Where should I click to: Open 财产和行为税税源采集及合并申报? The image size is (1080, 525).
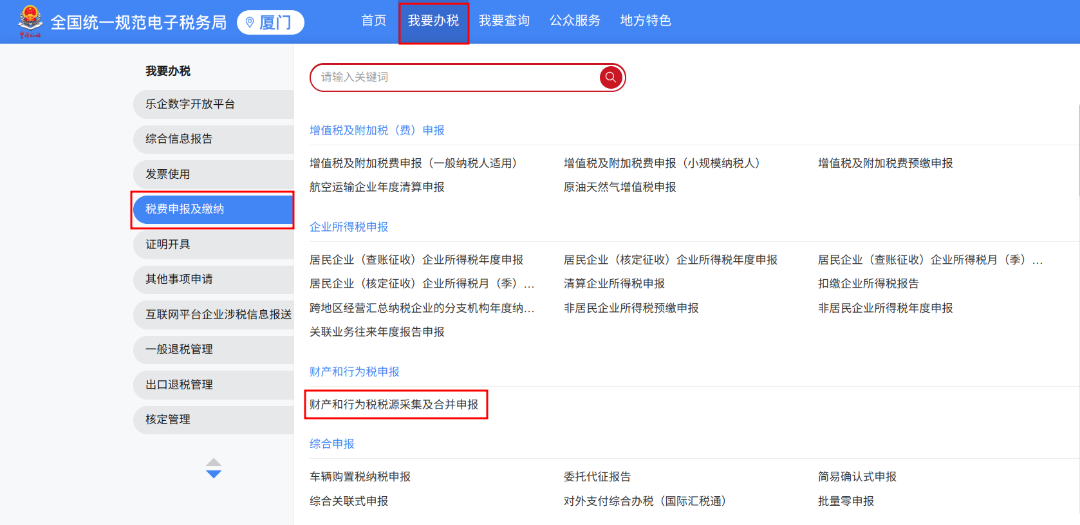point(394,405)
